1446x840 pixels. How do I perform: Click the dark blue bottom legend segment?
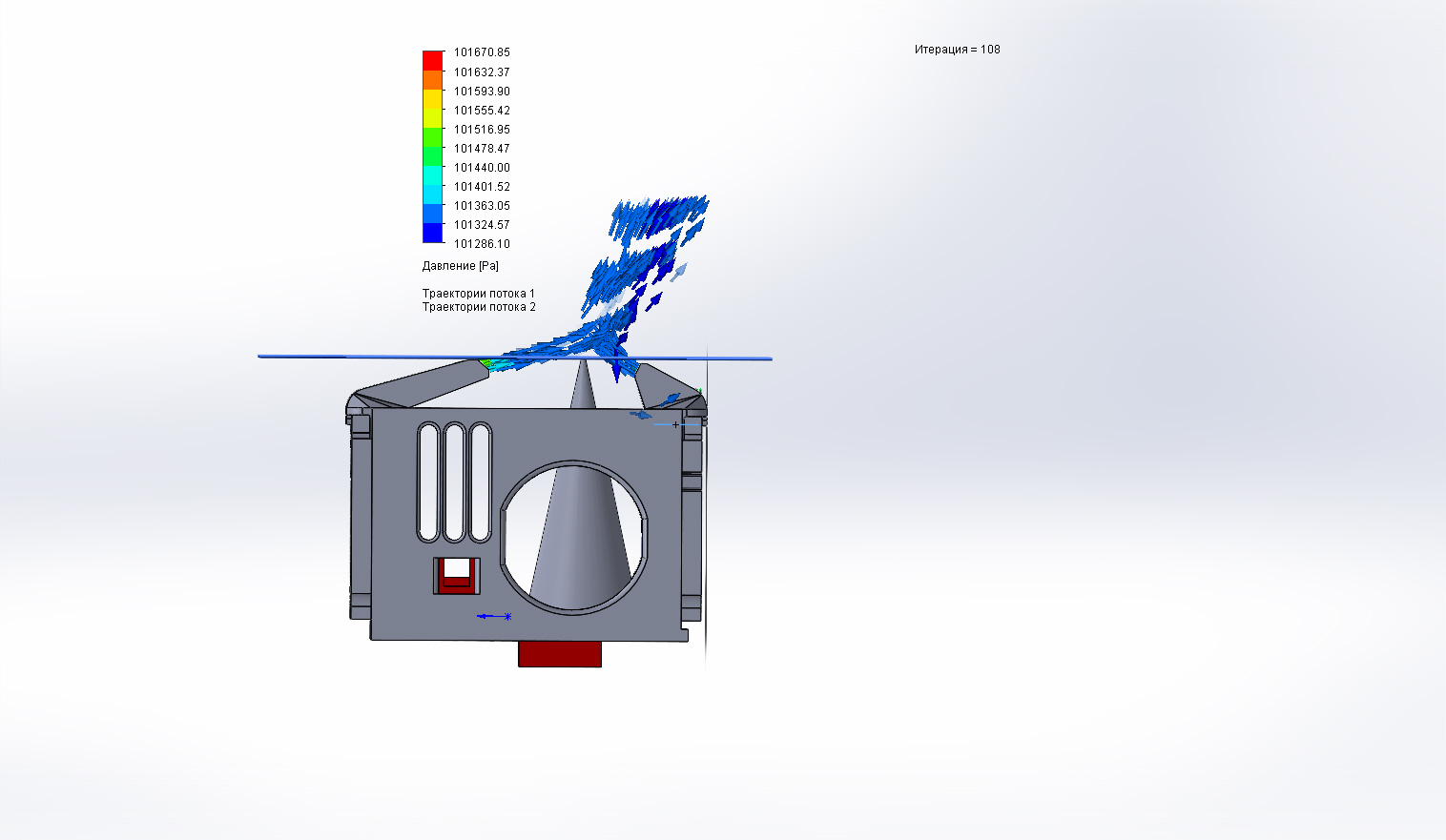(x=433, y=234)
